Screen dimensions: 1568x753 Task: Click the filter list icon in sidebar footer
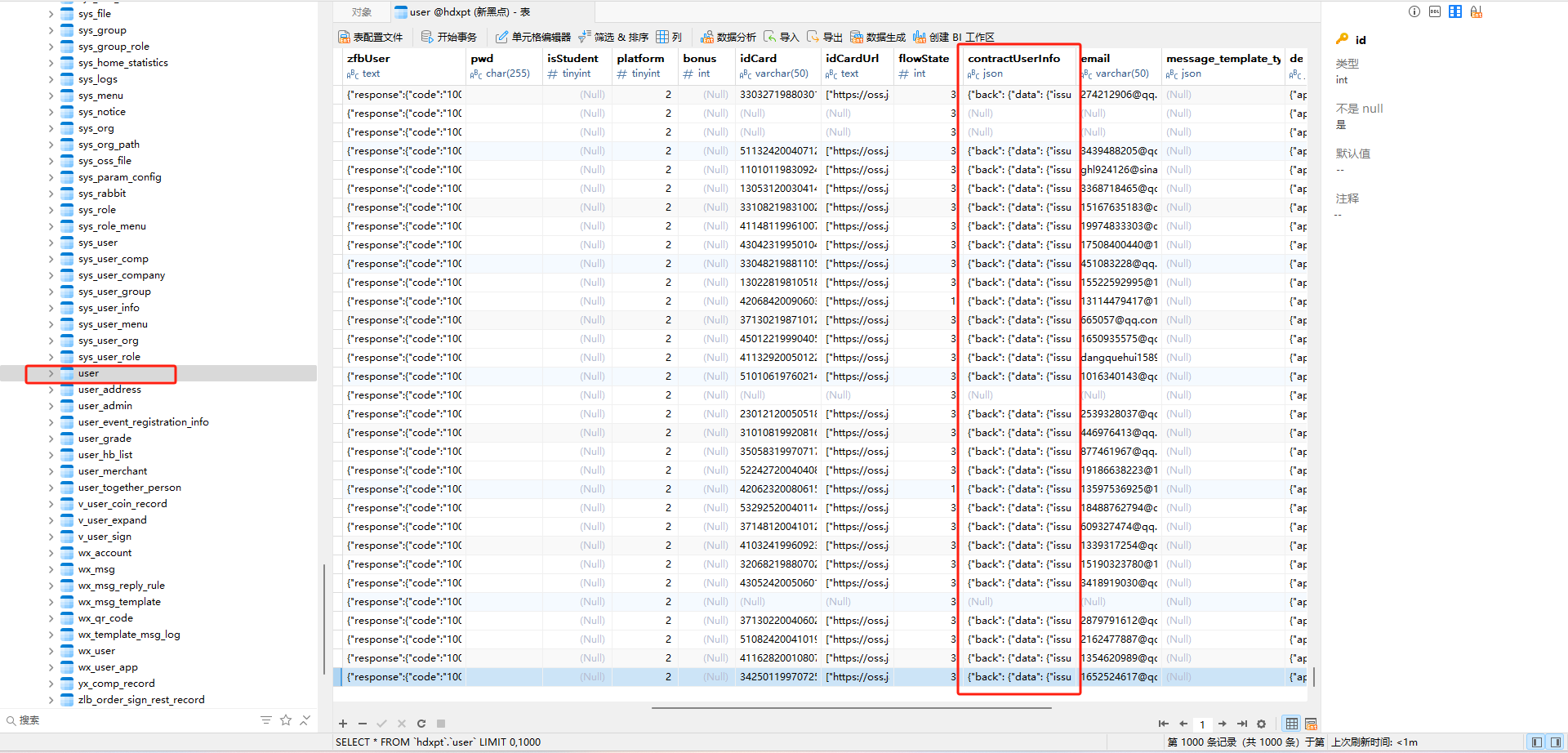[x=265, y=720]
